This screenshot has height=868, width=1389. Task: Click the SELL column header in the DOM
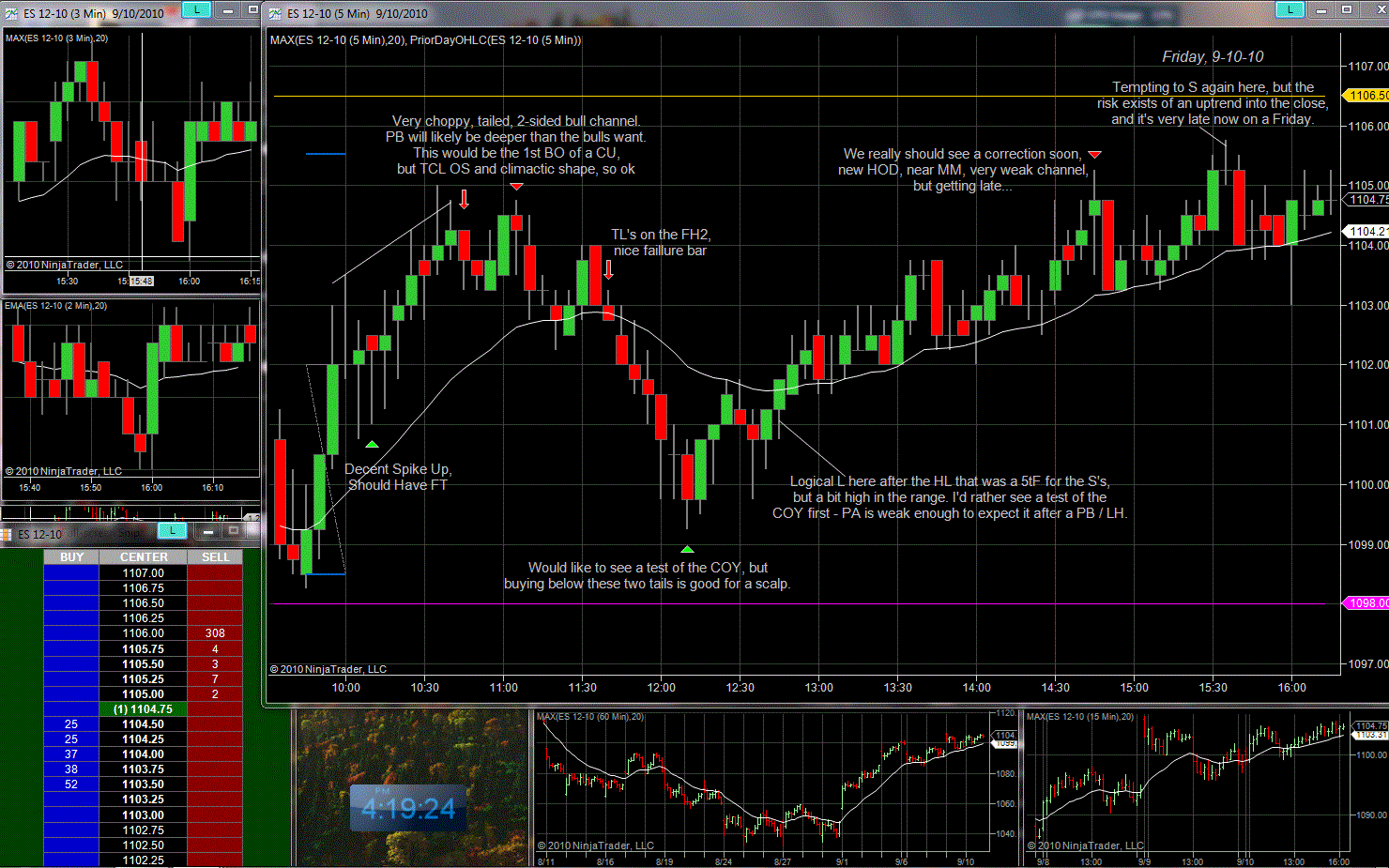[215, 557]
